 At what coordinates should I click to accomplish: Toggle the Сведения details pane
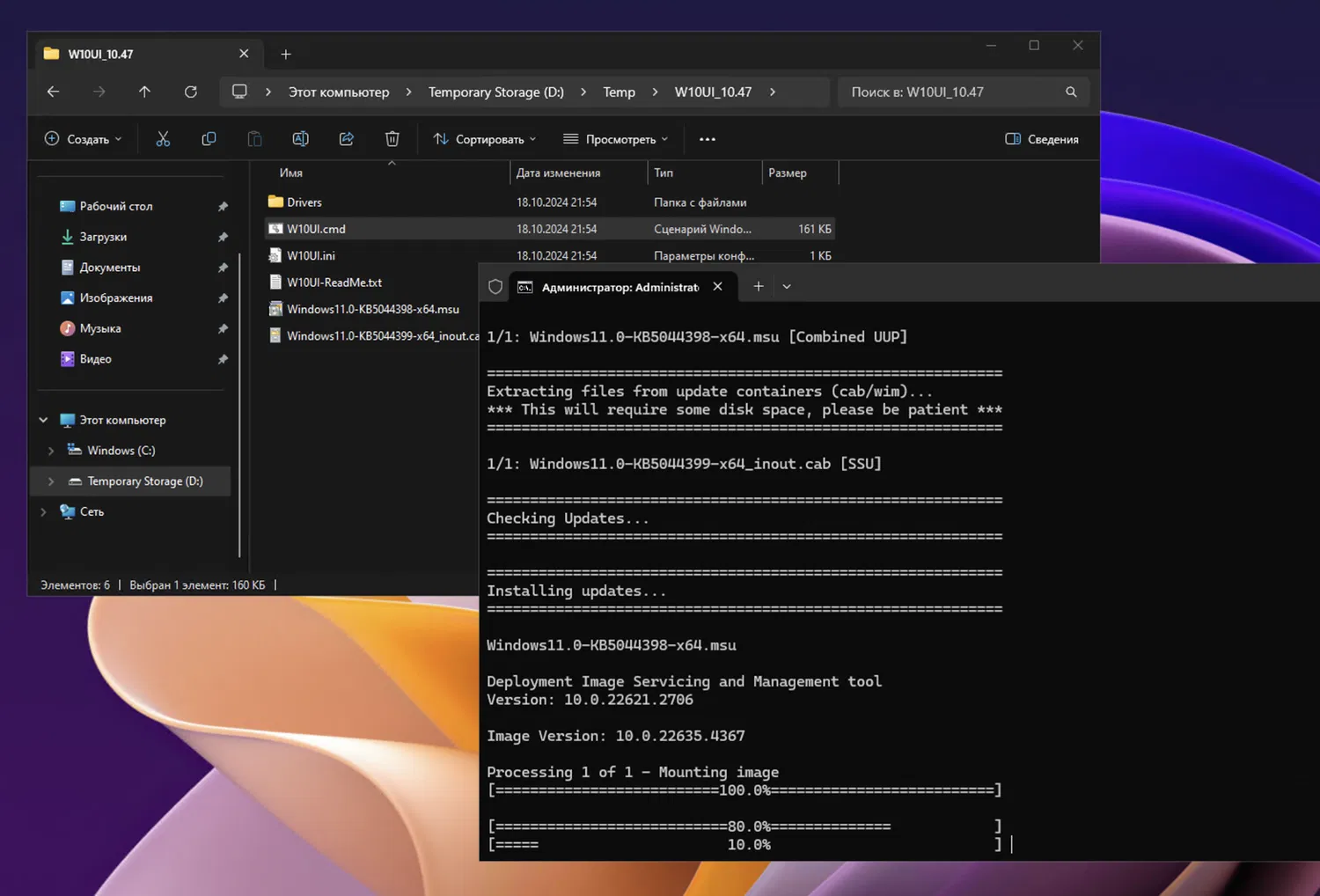tap(1042, 139)
